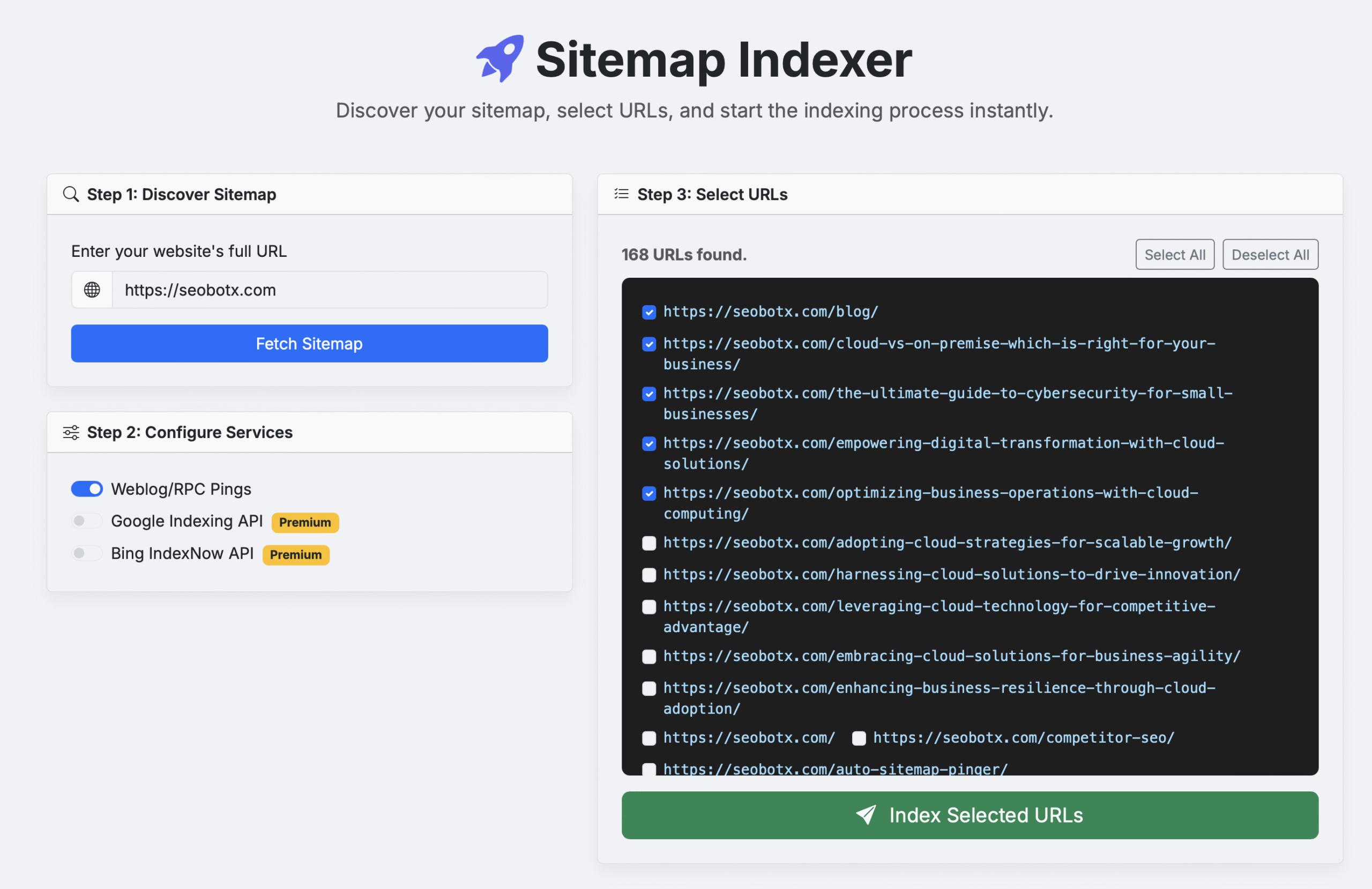
Task: Uncheck the empowering-digital-transformation URL checkbox
Action: (649, 443)
